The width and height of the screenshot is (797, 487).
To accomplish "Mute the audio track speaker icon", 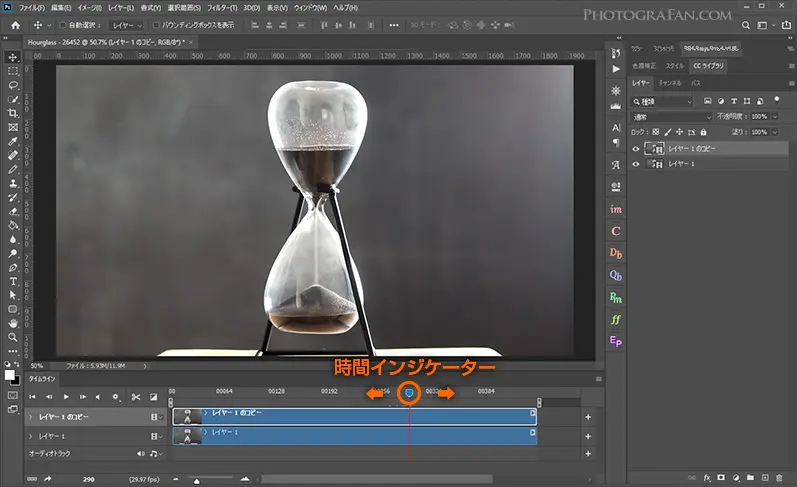I will (141, 453).
